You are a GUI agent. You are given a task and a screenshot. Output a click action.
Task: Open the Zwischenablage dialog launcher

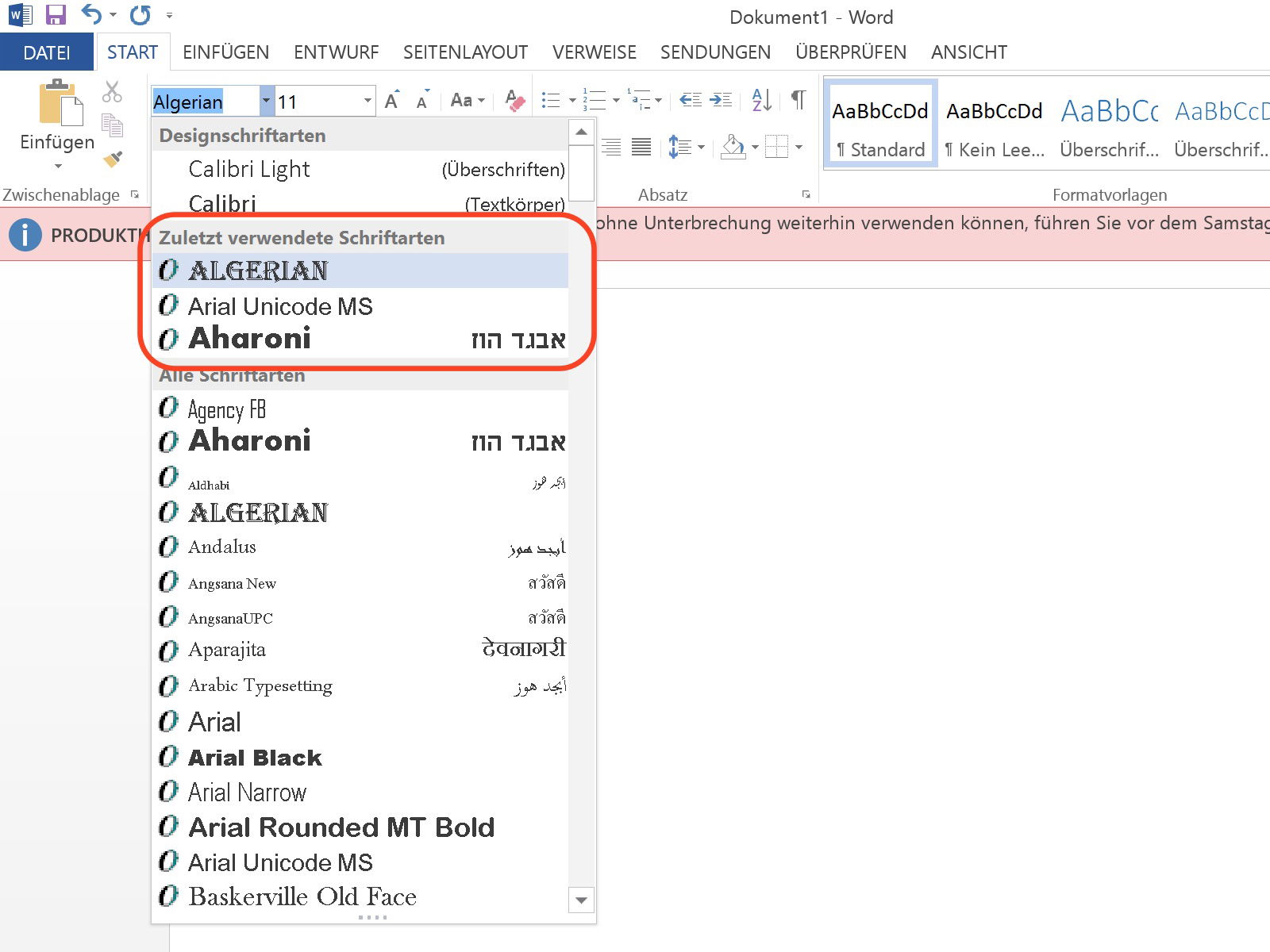tap(135, 194)
